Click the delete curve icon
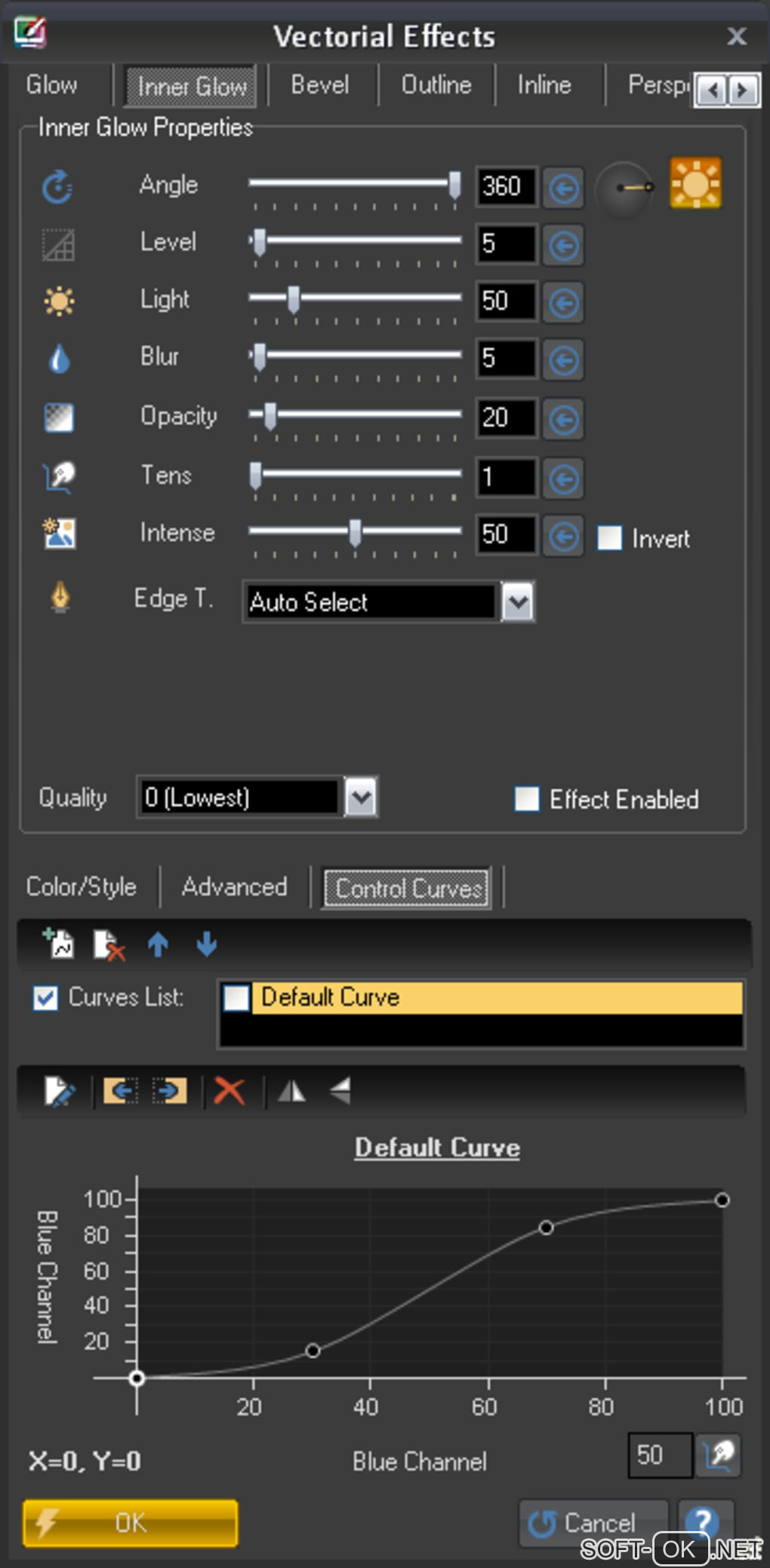 tap(109, 944)
